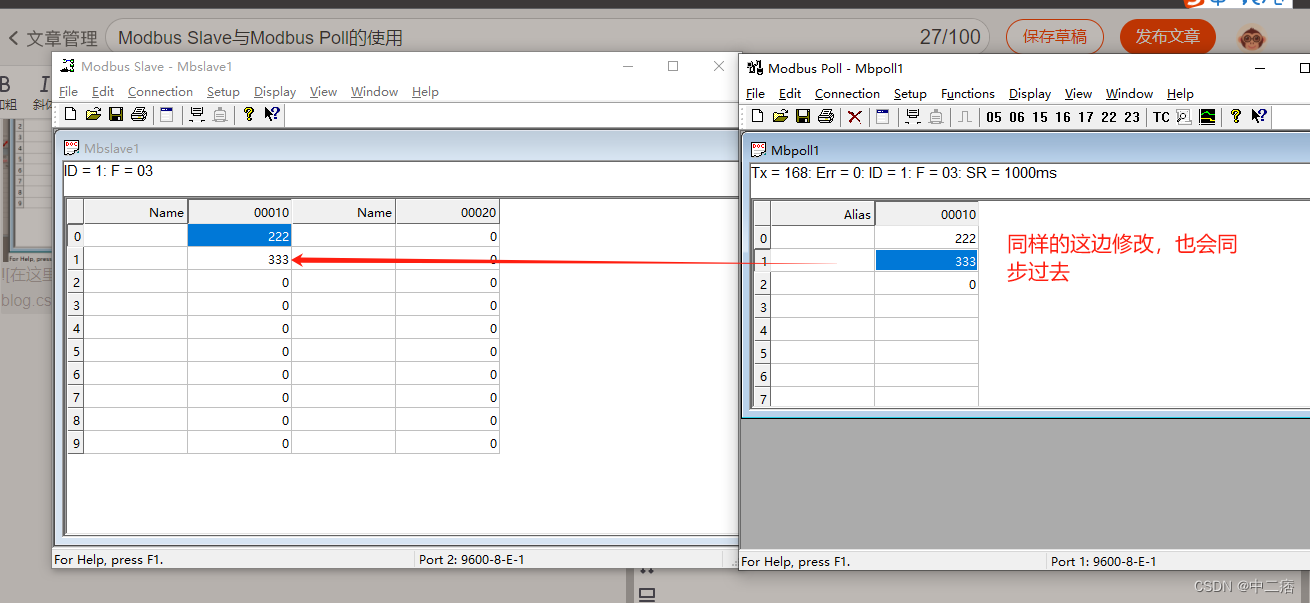
Task: Click New document icon in Modbus Slave toolbar
Action: click(x=70, y=115)
